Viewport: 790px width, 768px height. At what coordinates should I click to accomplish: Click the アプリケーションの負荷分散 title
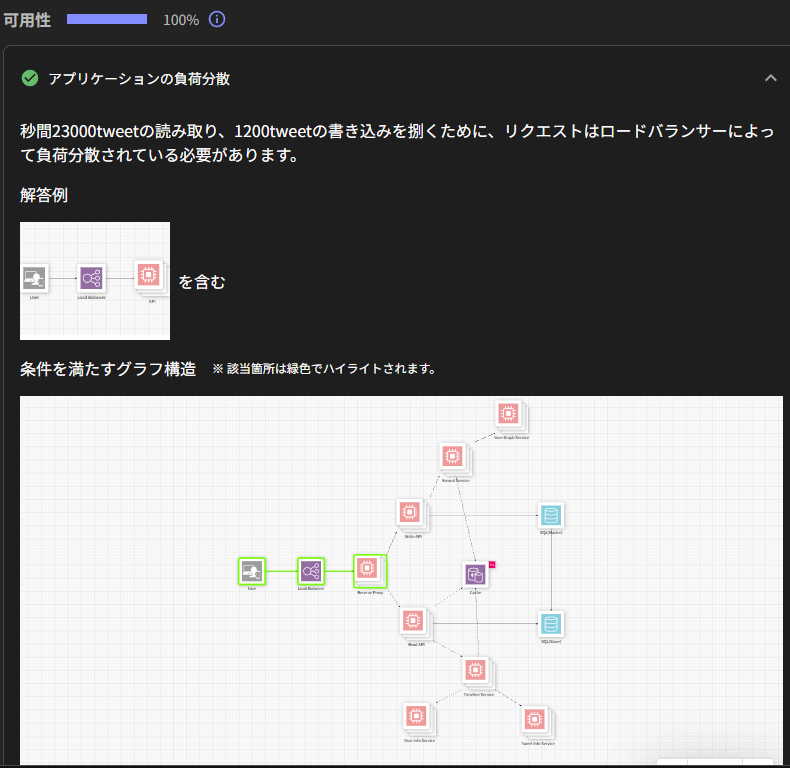139,79
